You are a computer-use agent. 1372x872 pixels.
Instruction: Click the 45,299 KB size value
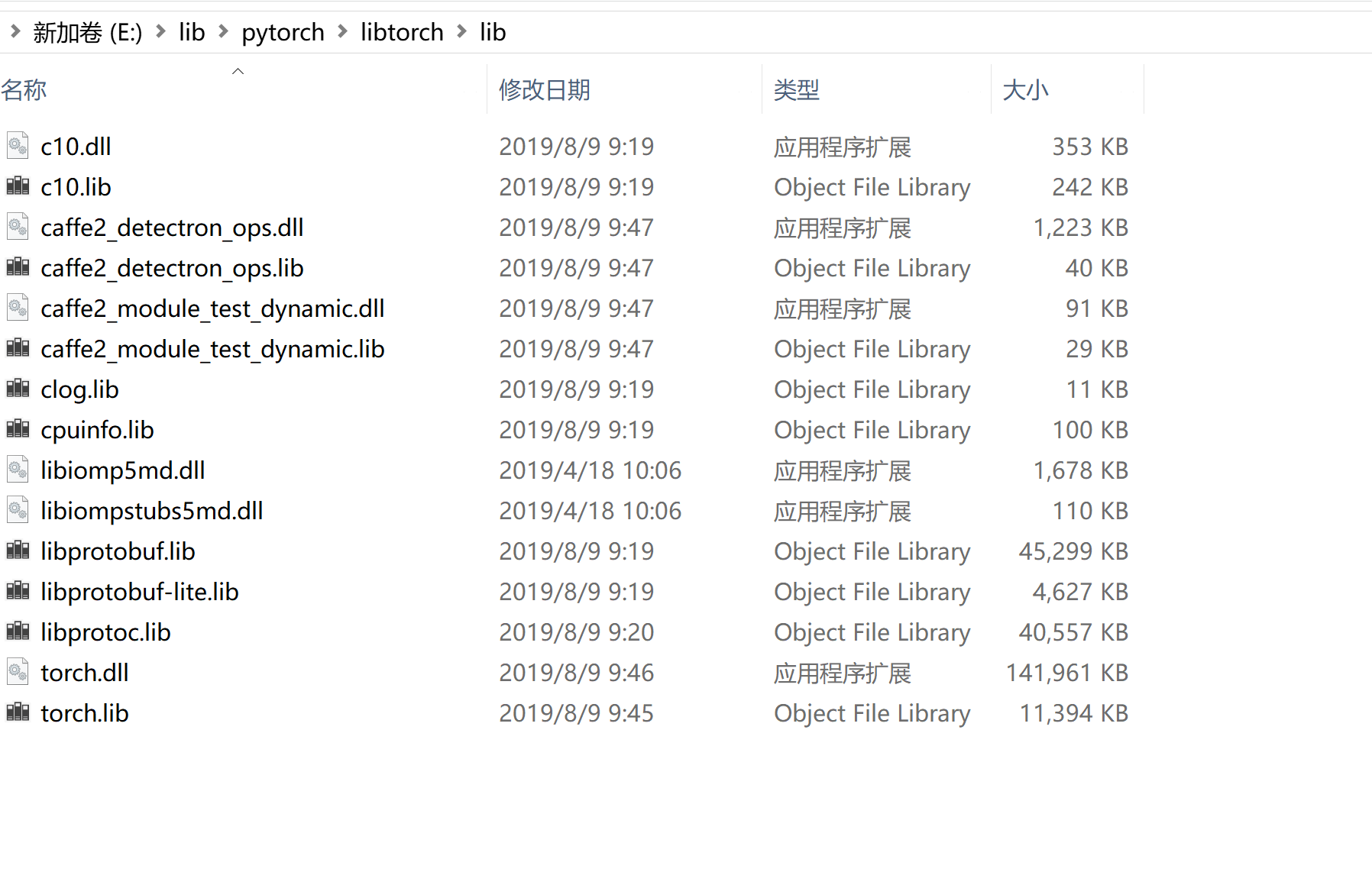point(1073,551)
